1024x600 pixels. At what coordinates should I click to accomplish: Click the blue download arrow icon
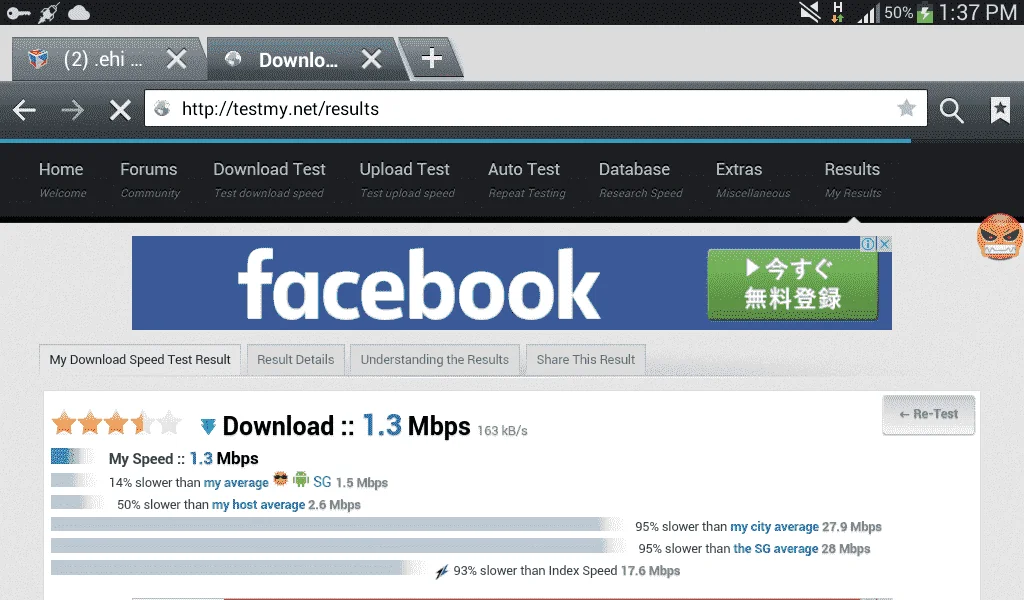(x=208, y=426)
